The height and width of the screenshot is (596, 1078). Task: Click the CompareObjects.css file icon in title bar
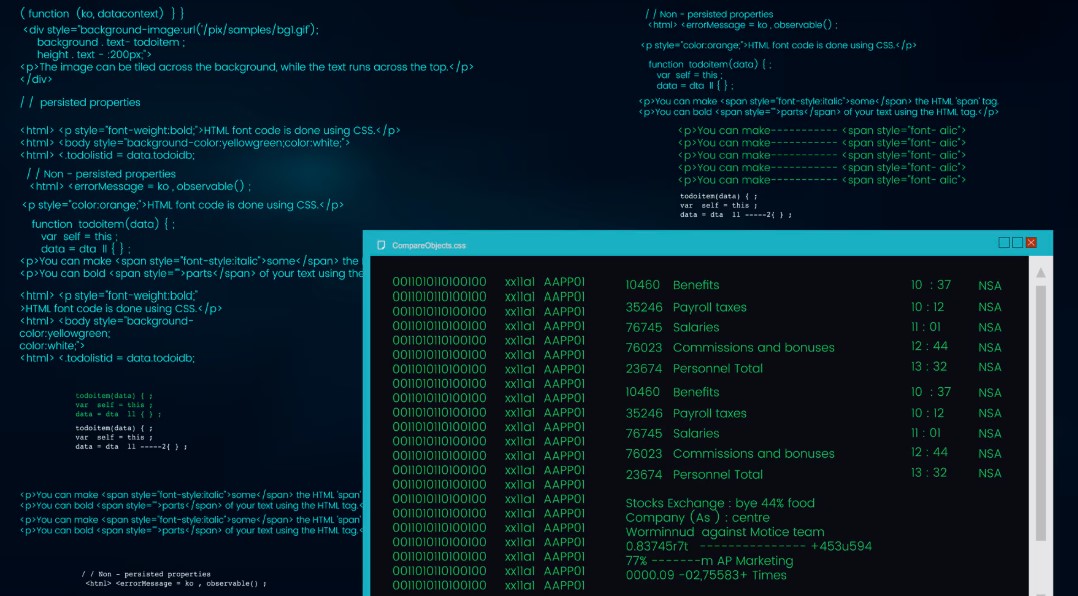click(x=381, y=245)
